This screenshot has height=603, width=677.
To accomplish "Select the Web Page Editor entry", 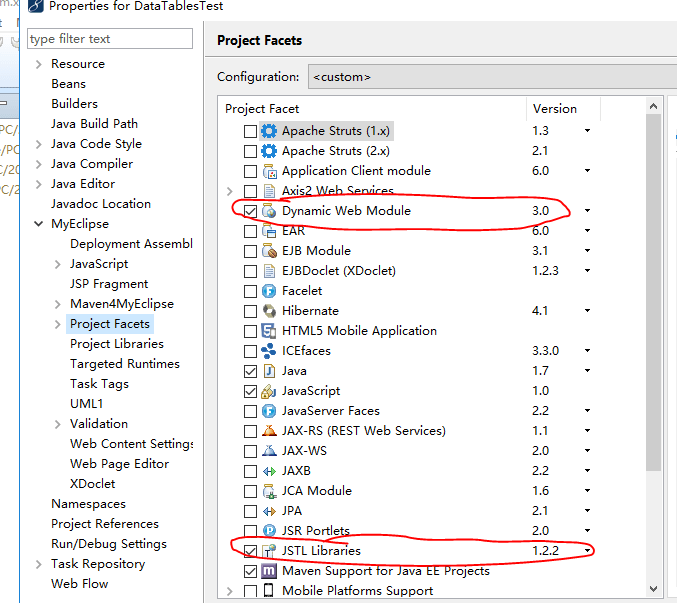I will click(x=120, y=464).
